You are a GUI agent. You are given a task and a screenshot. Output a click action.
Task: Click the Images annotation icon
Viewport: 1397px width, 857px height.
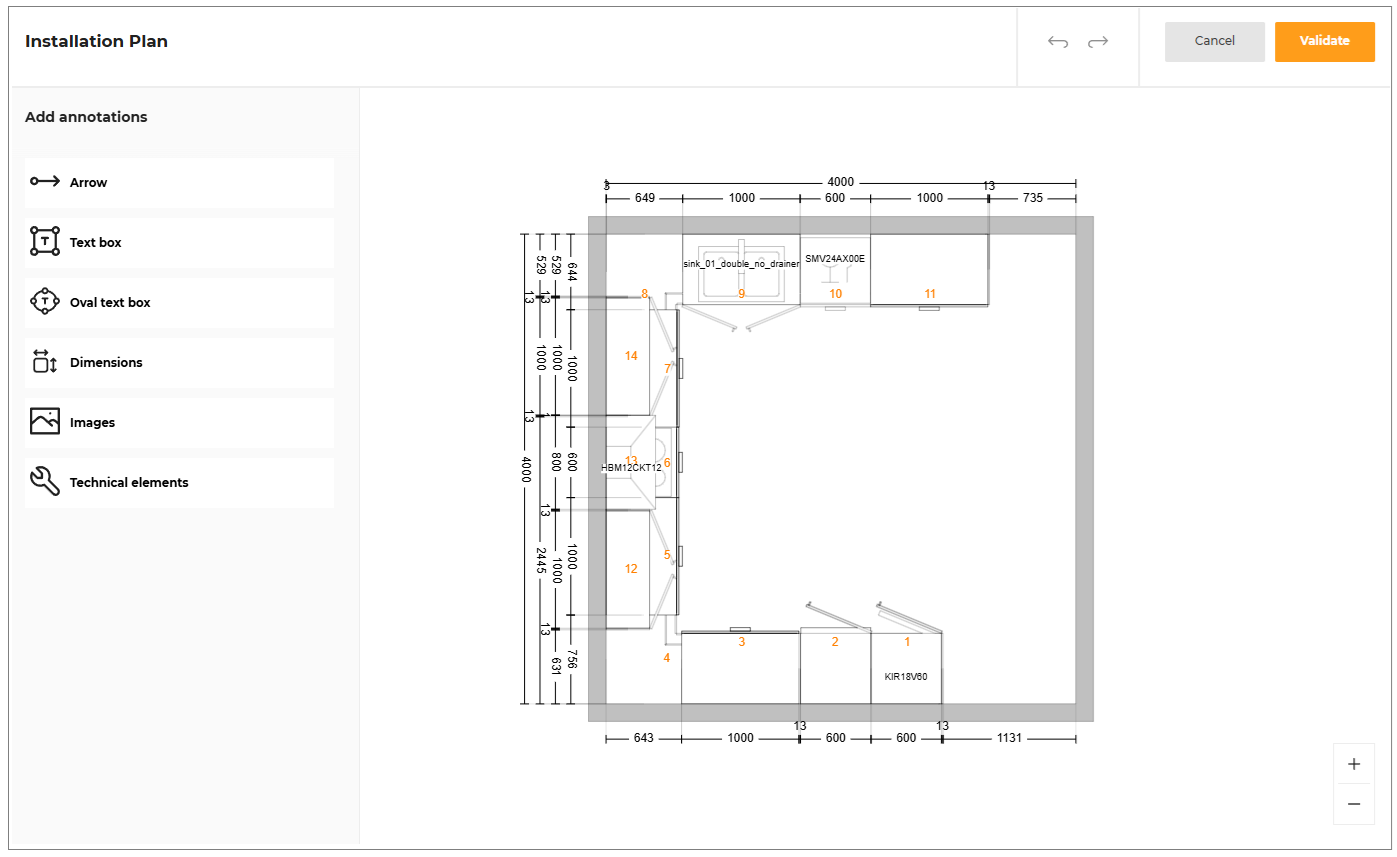(45, 422)
